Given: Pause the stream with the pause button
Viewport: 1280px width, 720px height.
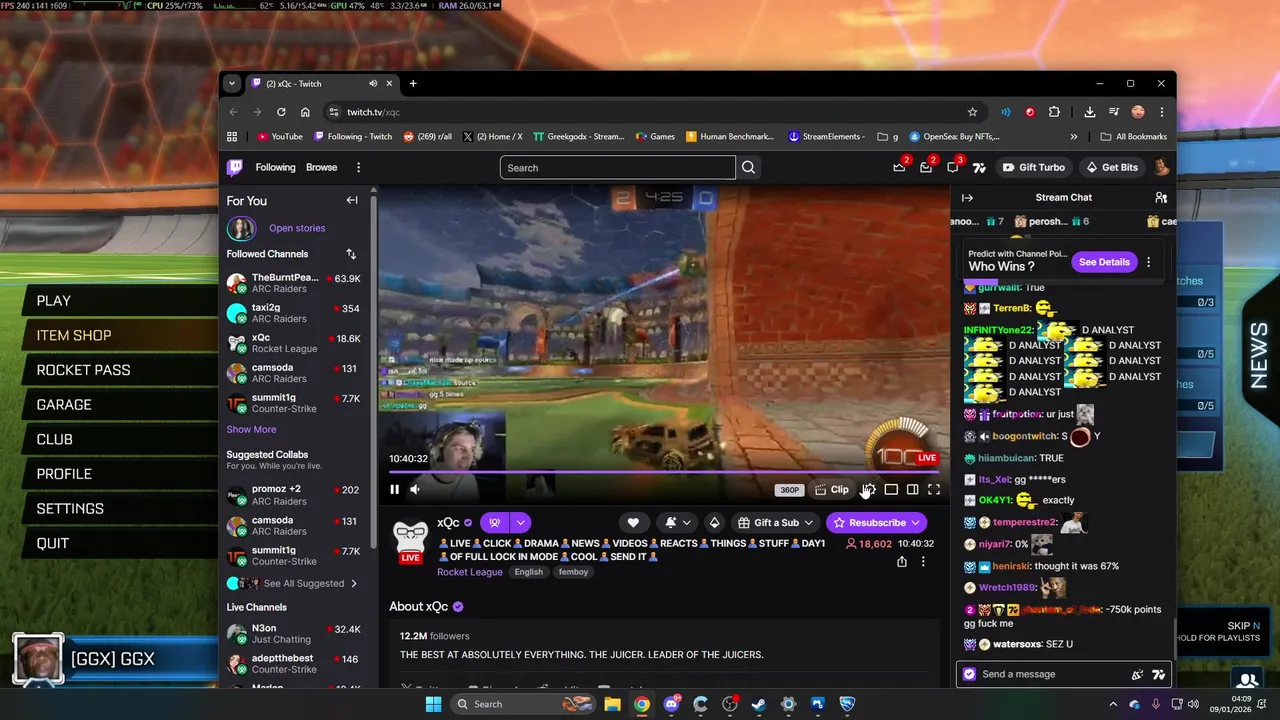Looking at the screenshot, I should click(394, 489).
